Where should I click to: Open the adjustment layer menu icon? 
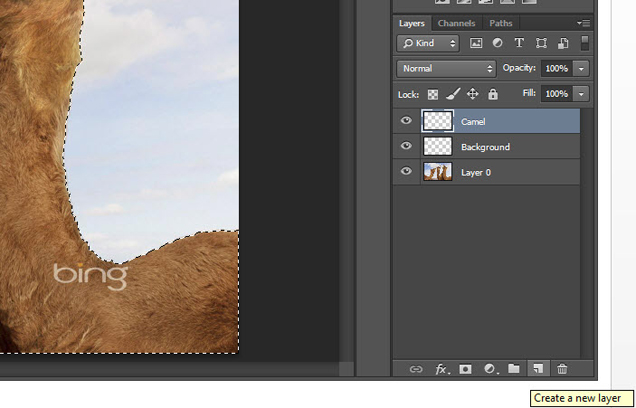[x=490, y=369]
